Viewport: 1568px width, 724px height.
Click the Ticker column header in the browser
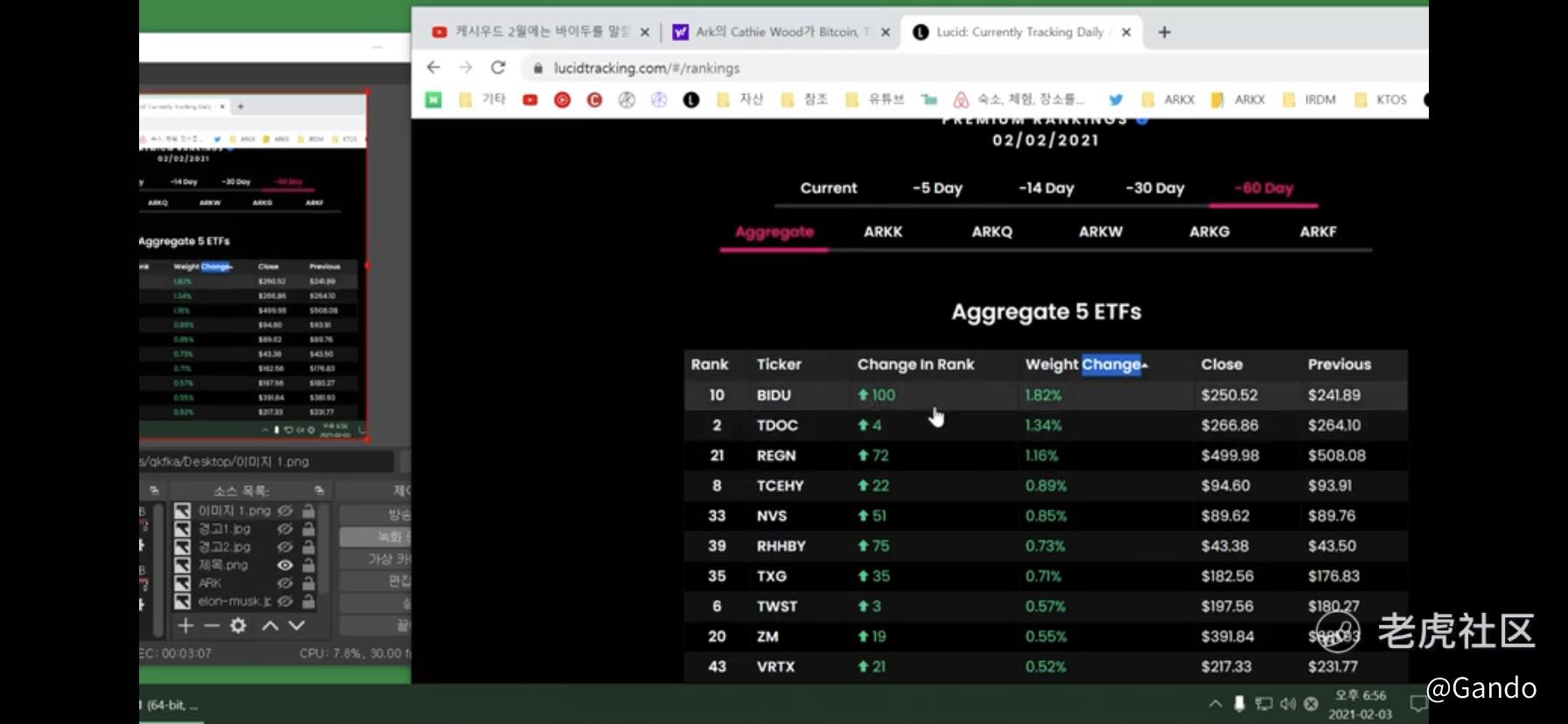click(x=779, y=365)
